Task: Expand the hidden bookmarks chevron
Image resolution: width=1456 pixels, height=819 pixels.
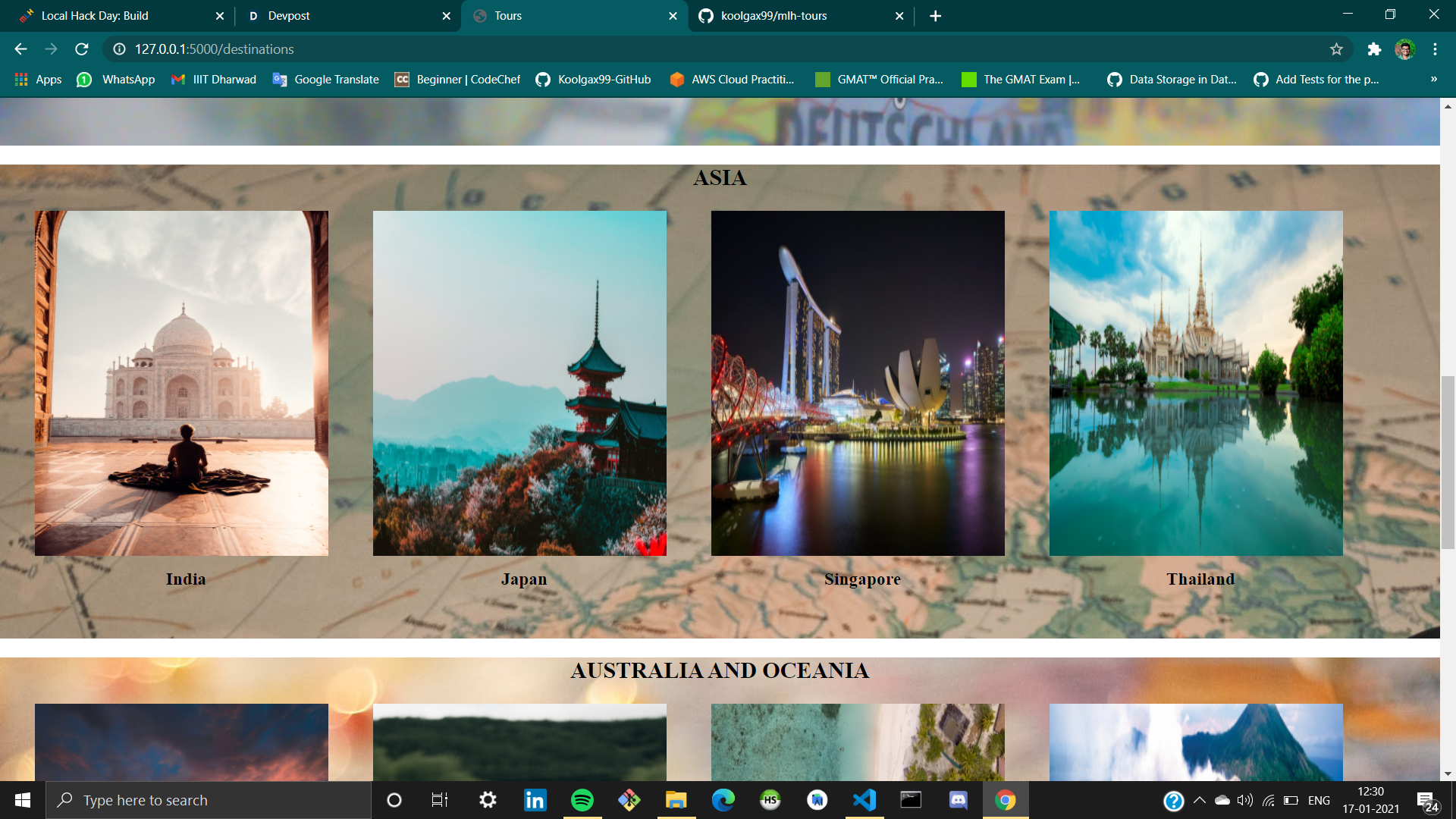Action: (x=1433, y=80)
